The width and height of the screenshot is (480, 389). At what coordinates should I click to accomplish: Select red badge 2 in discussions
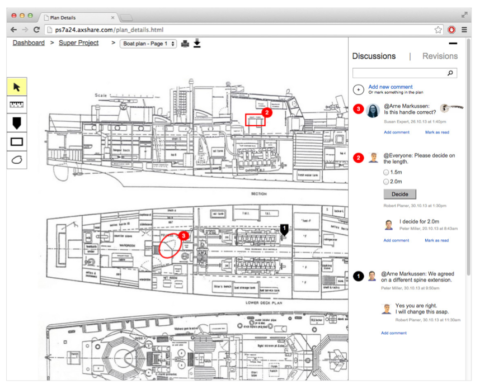click(358, 158)
